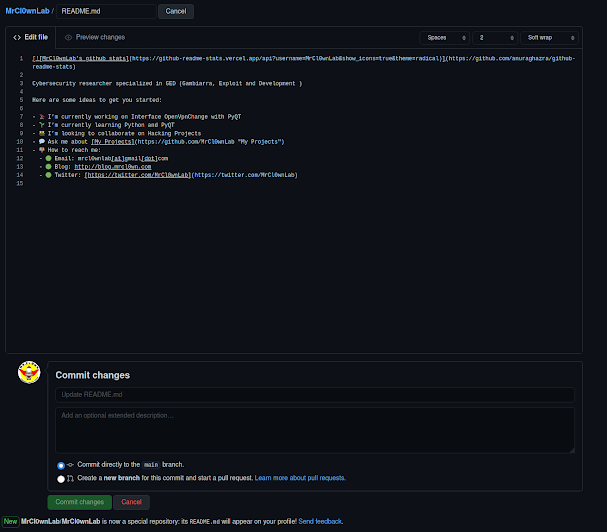Edit the README.md filename field

tap(106, 11)
